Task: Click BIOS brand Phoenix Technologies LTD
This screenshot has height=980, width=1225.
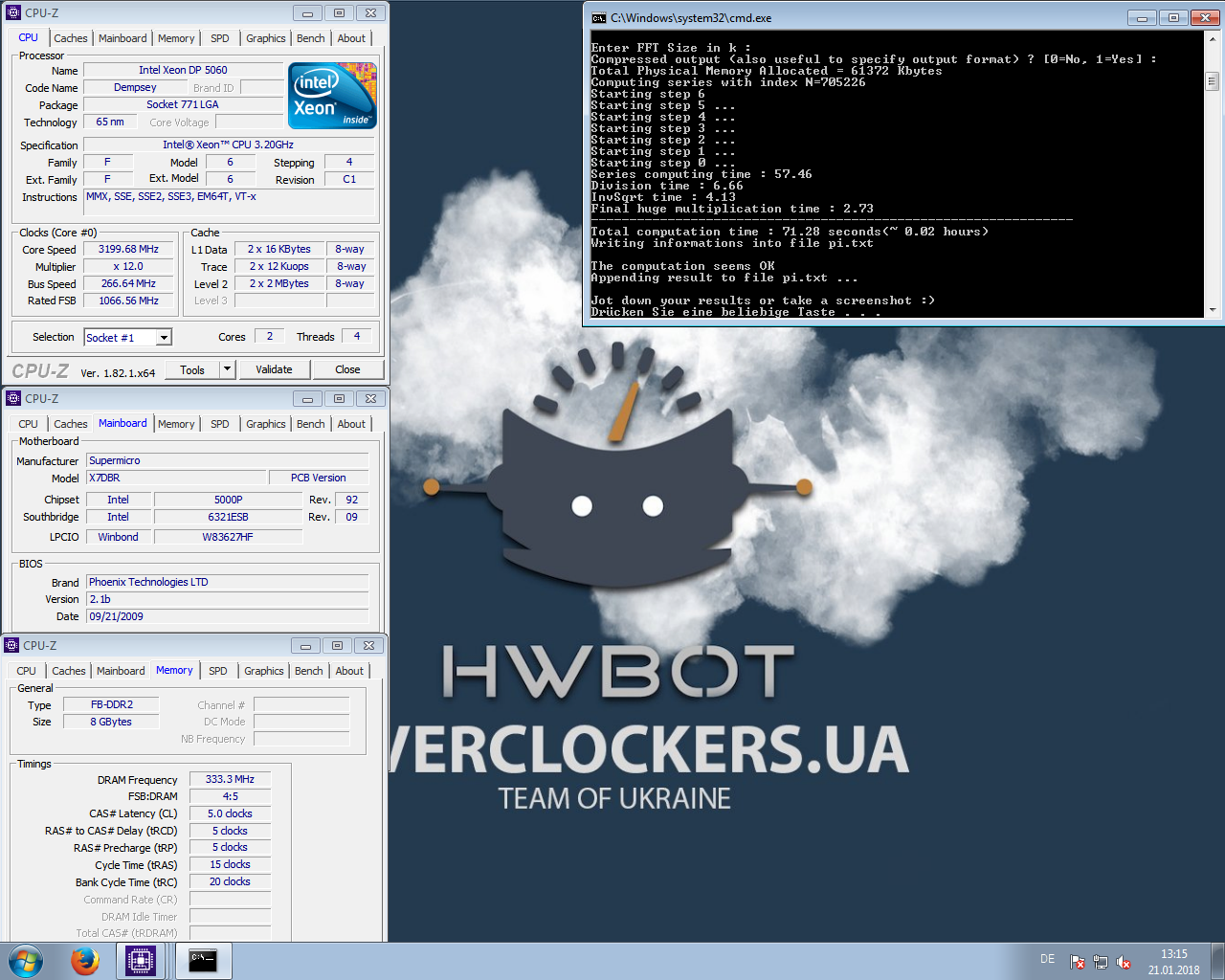Action: tap(228, 582)
